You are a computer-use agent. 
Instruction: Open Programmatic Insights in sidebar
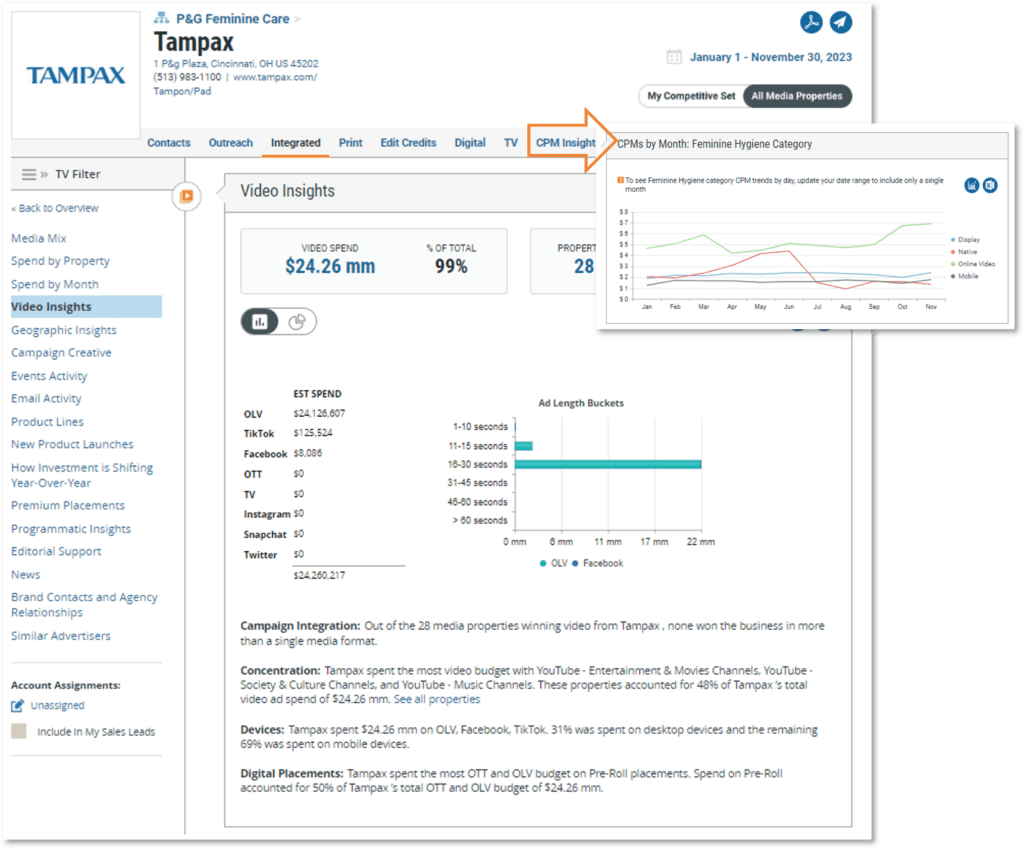71,528
